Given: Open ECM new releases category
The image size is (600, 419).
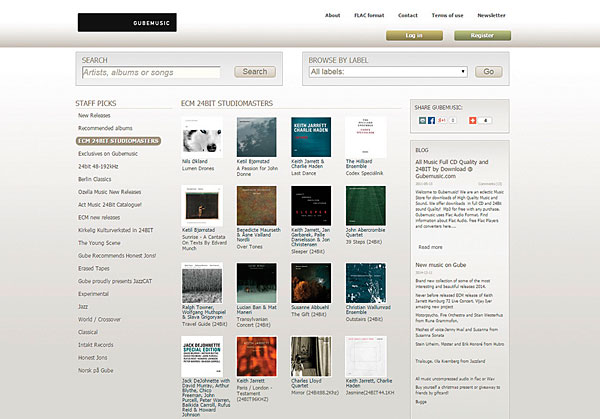Looking at the screenshot, I should coord(99,217).
